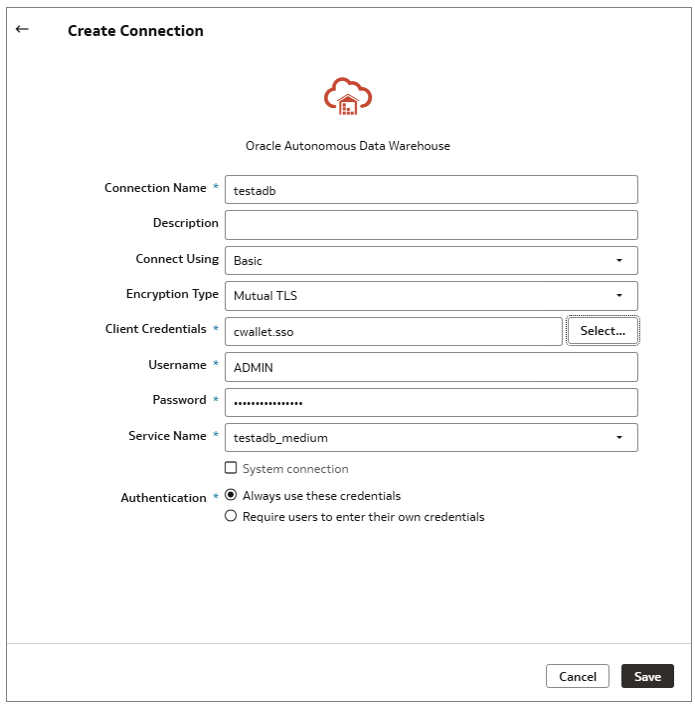695x705 pixels.
Task: Click the Create Connection heading
Action: coord(135,30)
